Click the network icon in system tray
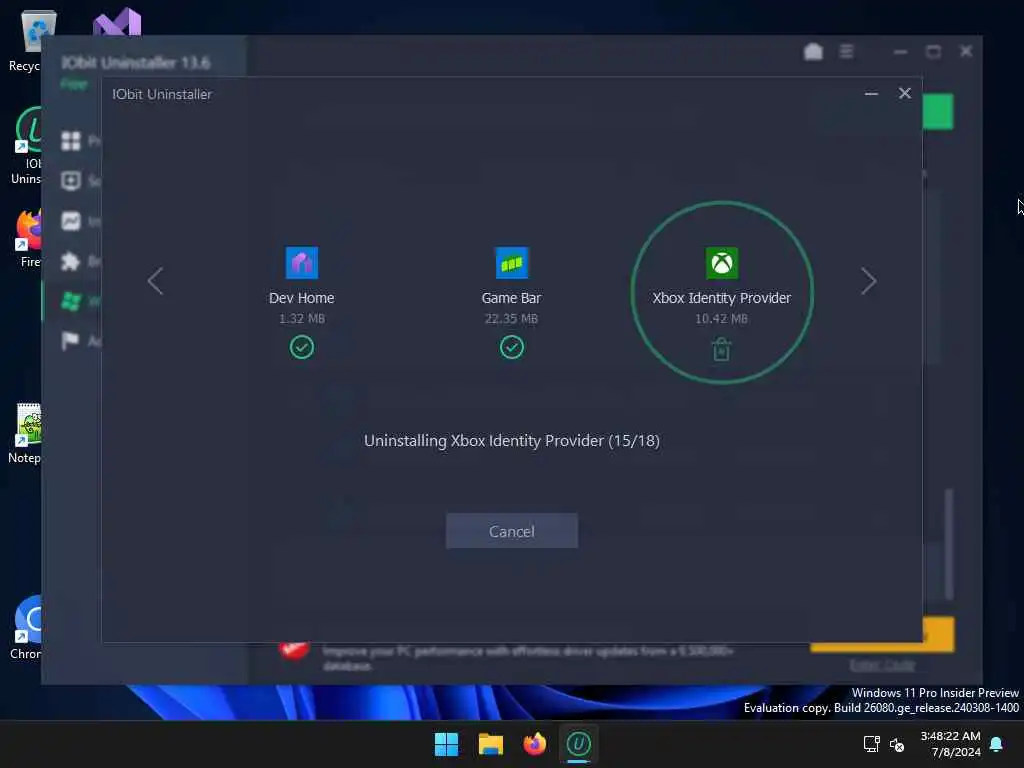Screen dimensions: 1024x768 coord(872,744)
